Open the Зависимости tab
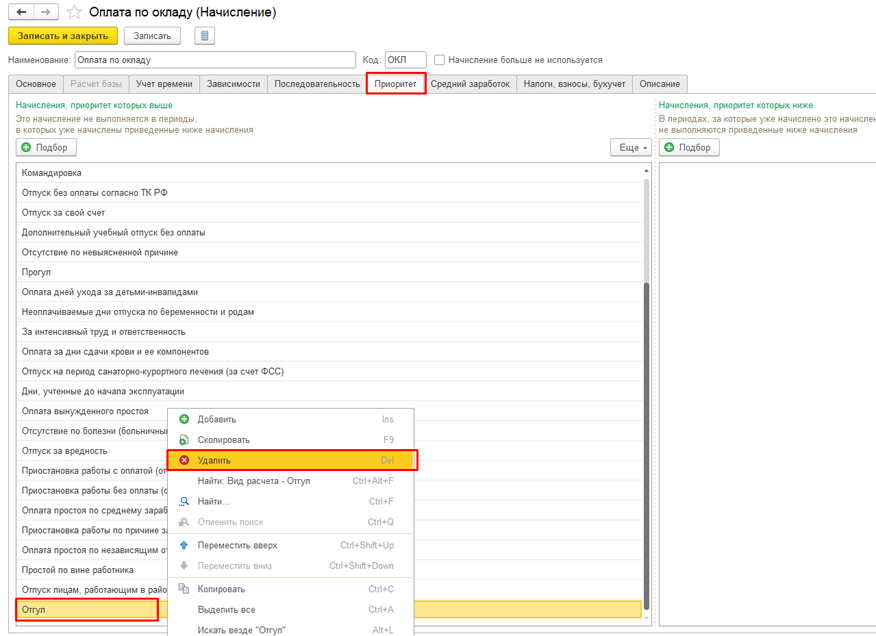This screenshot has width=876, height=636. (234, 84)
